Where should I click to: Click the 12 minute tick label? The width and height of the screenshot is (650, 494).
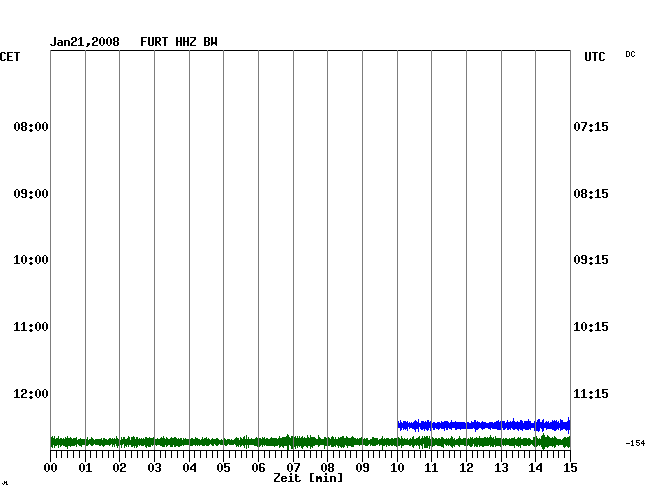pos(466,468)
